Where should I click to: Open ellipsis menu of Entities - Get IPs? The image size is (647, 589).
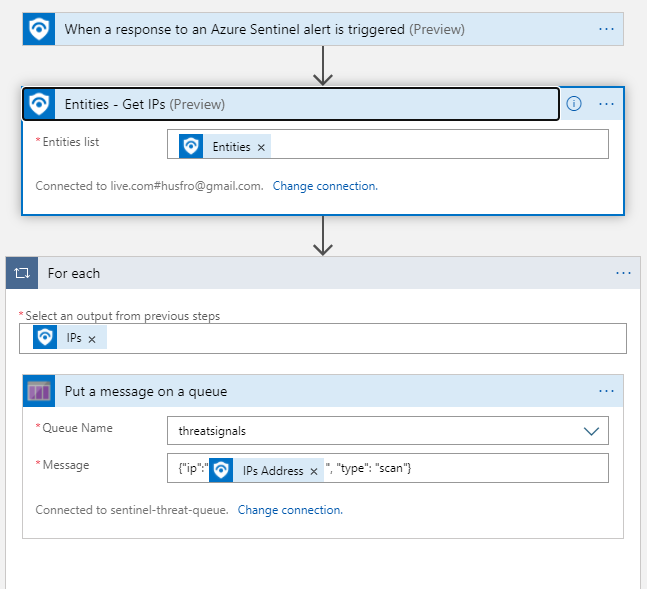point(606,104)
